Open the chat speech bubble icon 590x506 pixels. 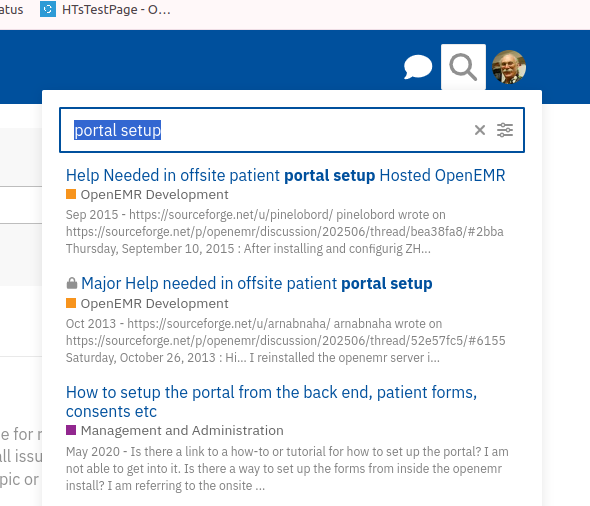tap(418, 67)
